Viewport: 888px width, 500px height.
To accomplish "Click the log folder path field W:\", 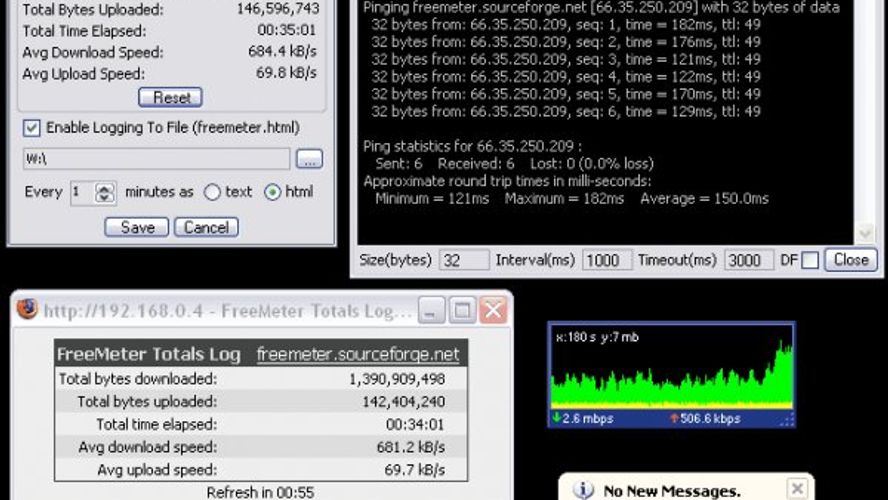I will coord(156,159).
